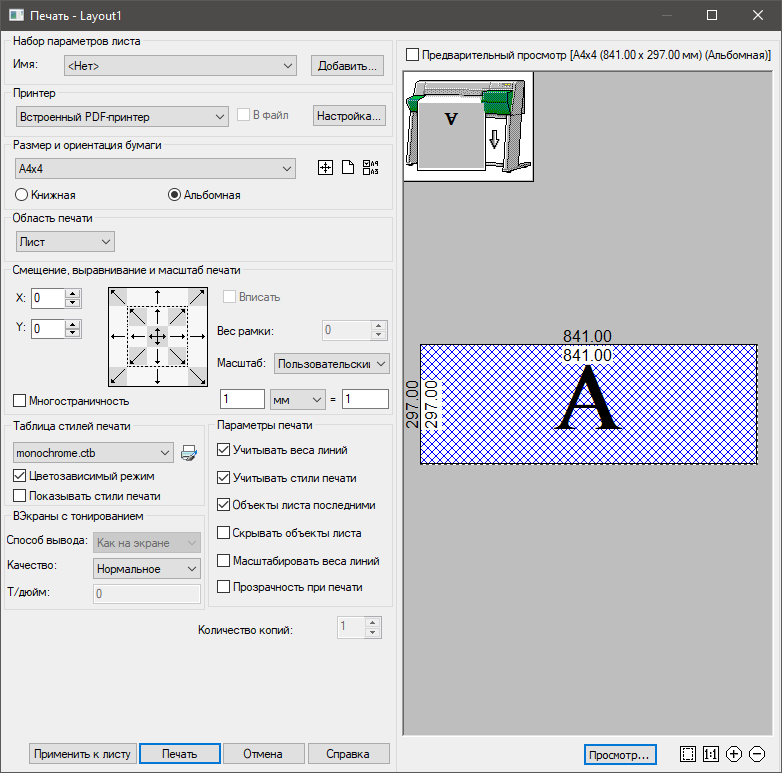Open the Встроенный PDF-принтер printer dropdown

[x=122, y=117]
